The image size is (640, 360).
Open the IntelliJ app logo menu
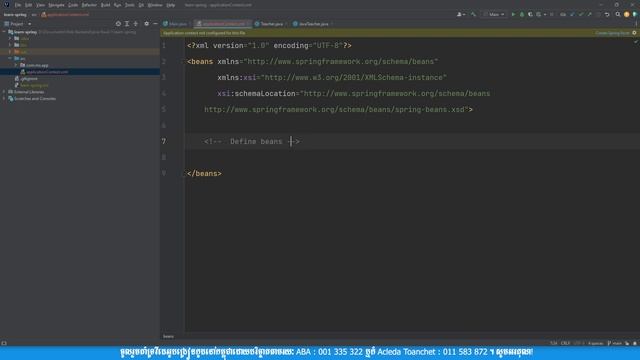(7, 5)
